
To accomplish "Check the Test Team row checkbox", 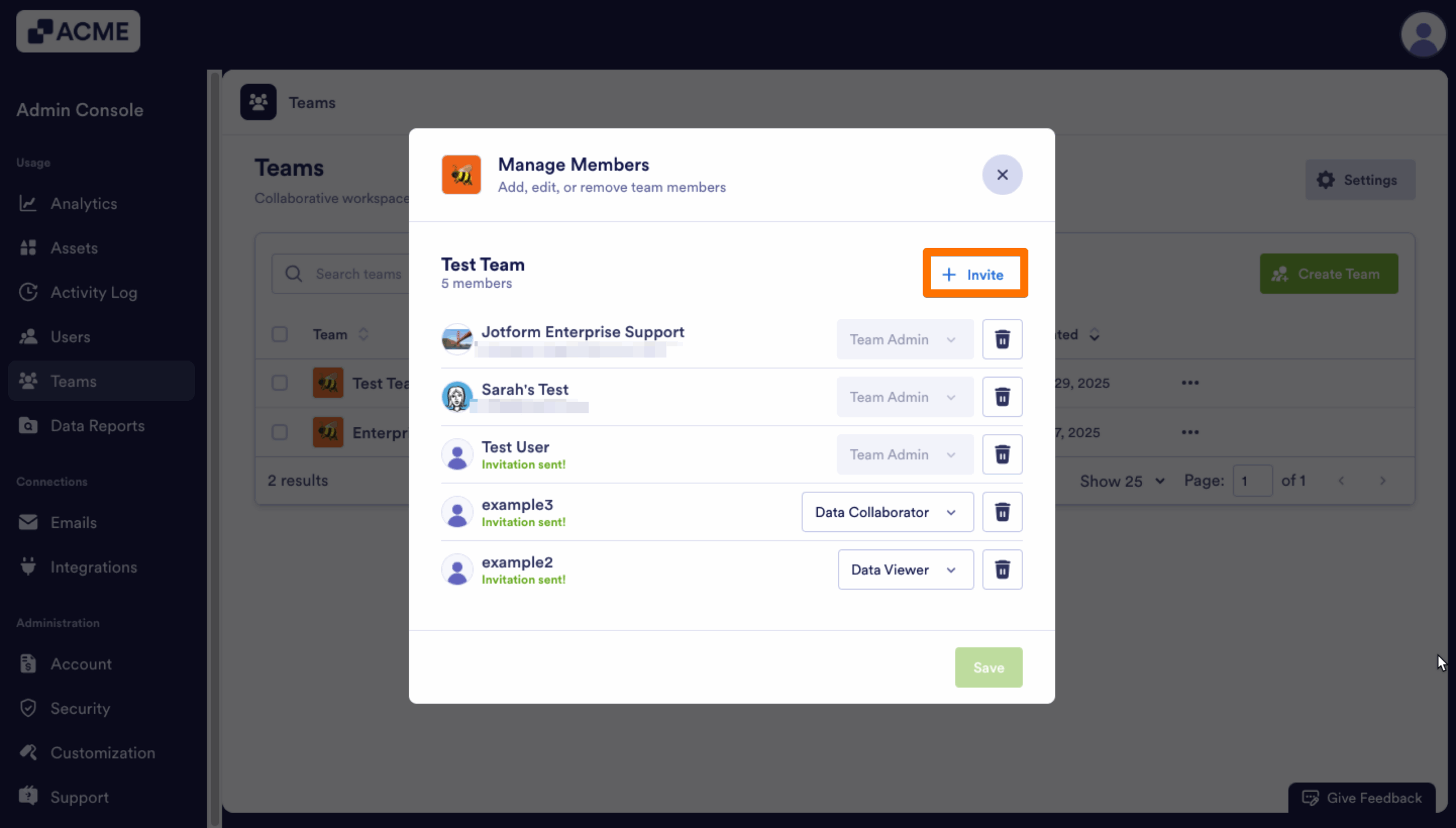I will pyautogui.click(x=280, y=383).
